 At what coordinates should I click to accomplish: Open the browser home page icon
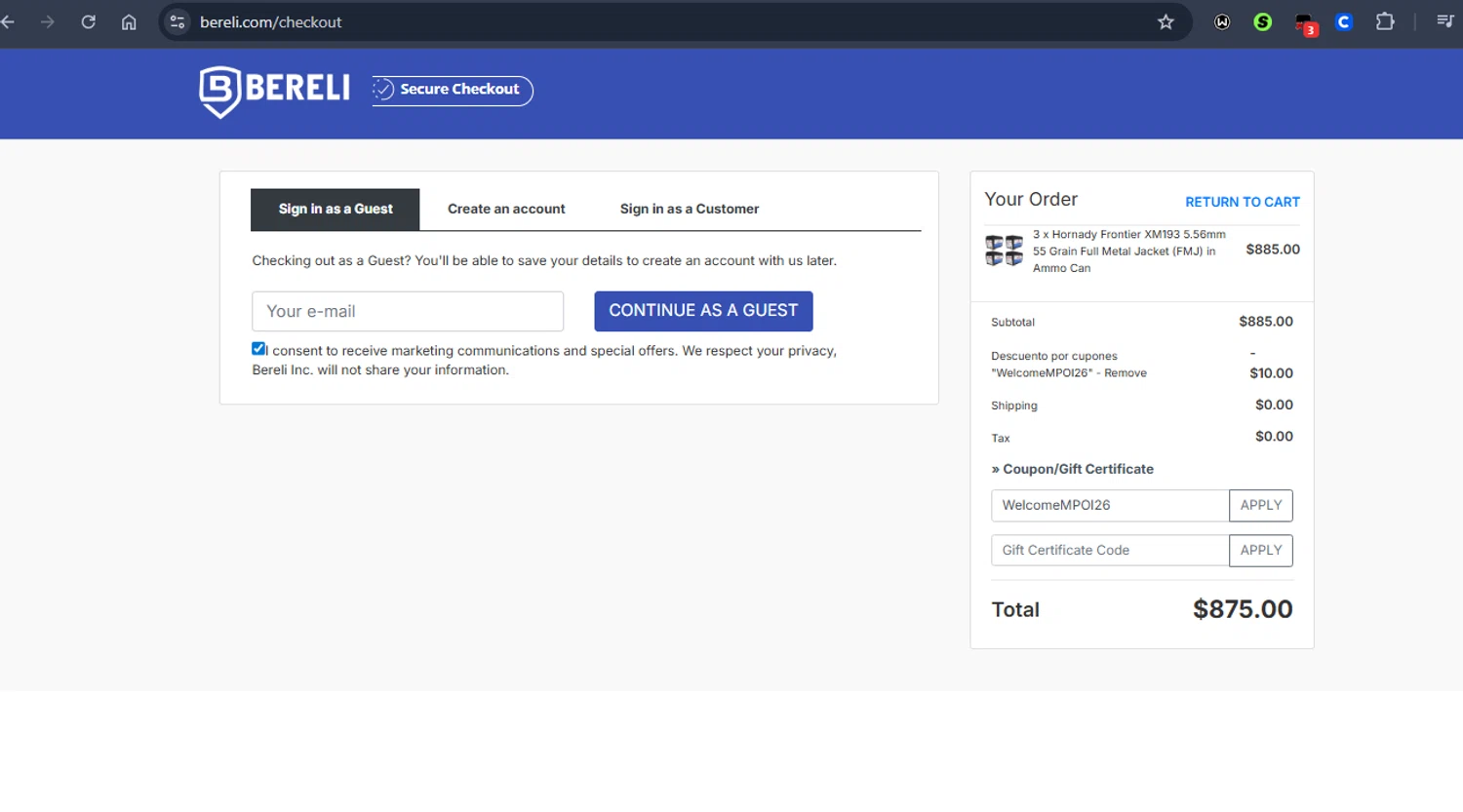(x=129, y=21)
